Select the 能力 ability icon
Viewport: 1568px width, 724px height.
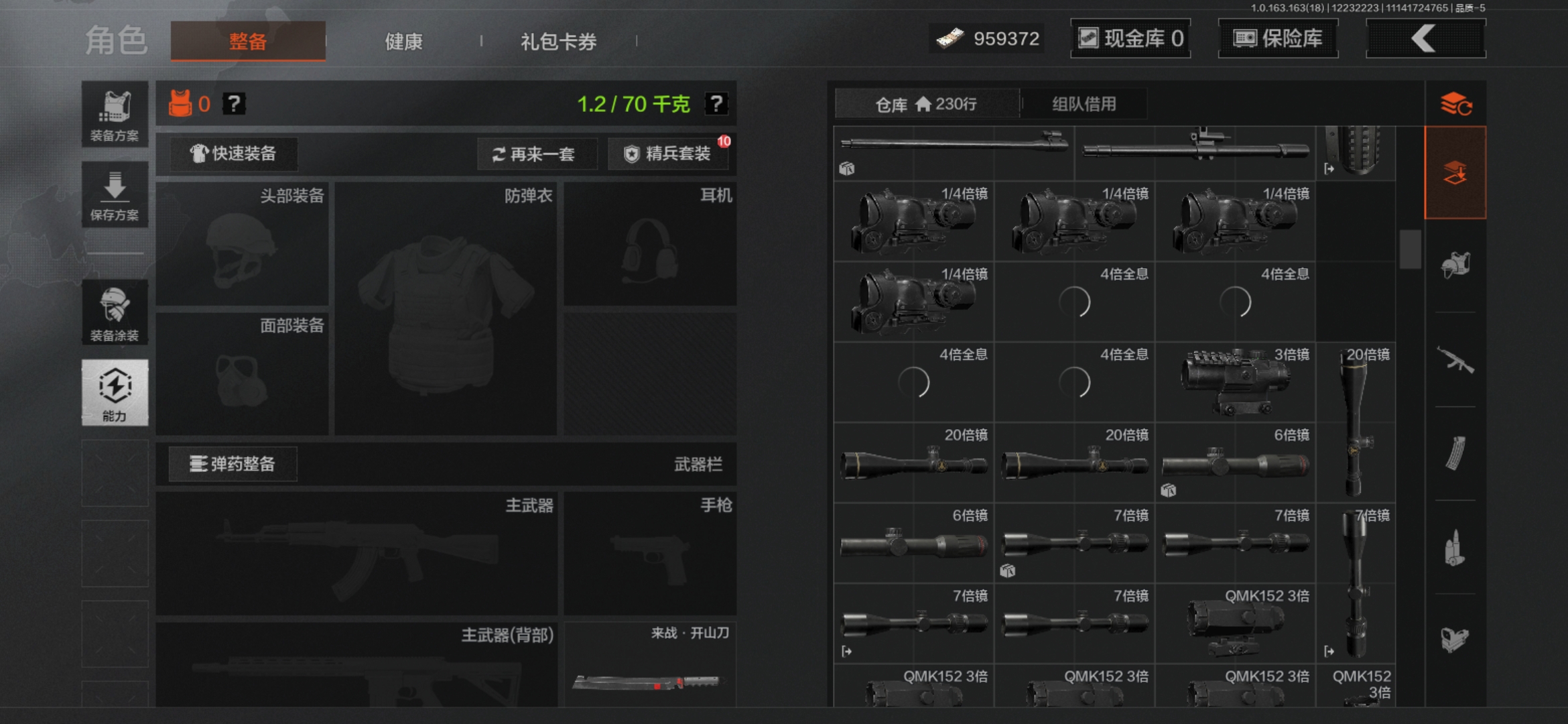[115, 392]
